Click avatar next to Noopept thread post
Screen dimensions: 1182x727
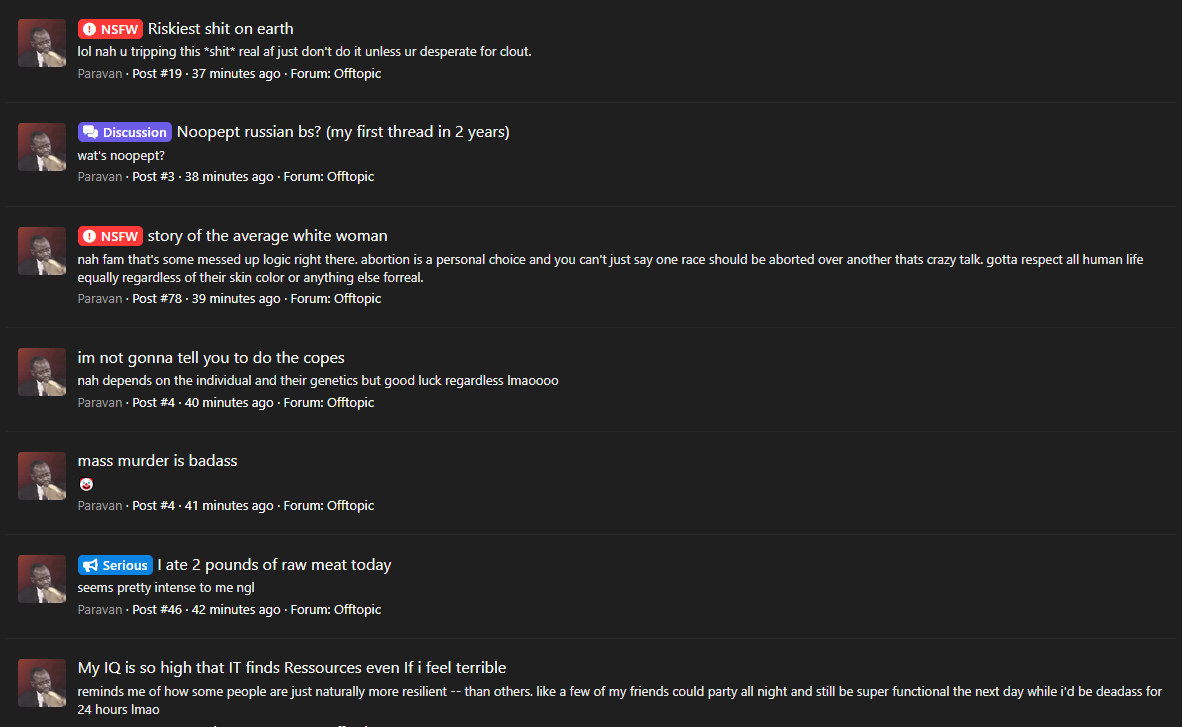(42, 147)
